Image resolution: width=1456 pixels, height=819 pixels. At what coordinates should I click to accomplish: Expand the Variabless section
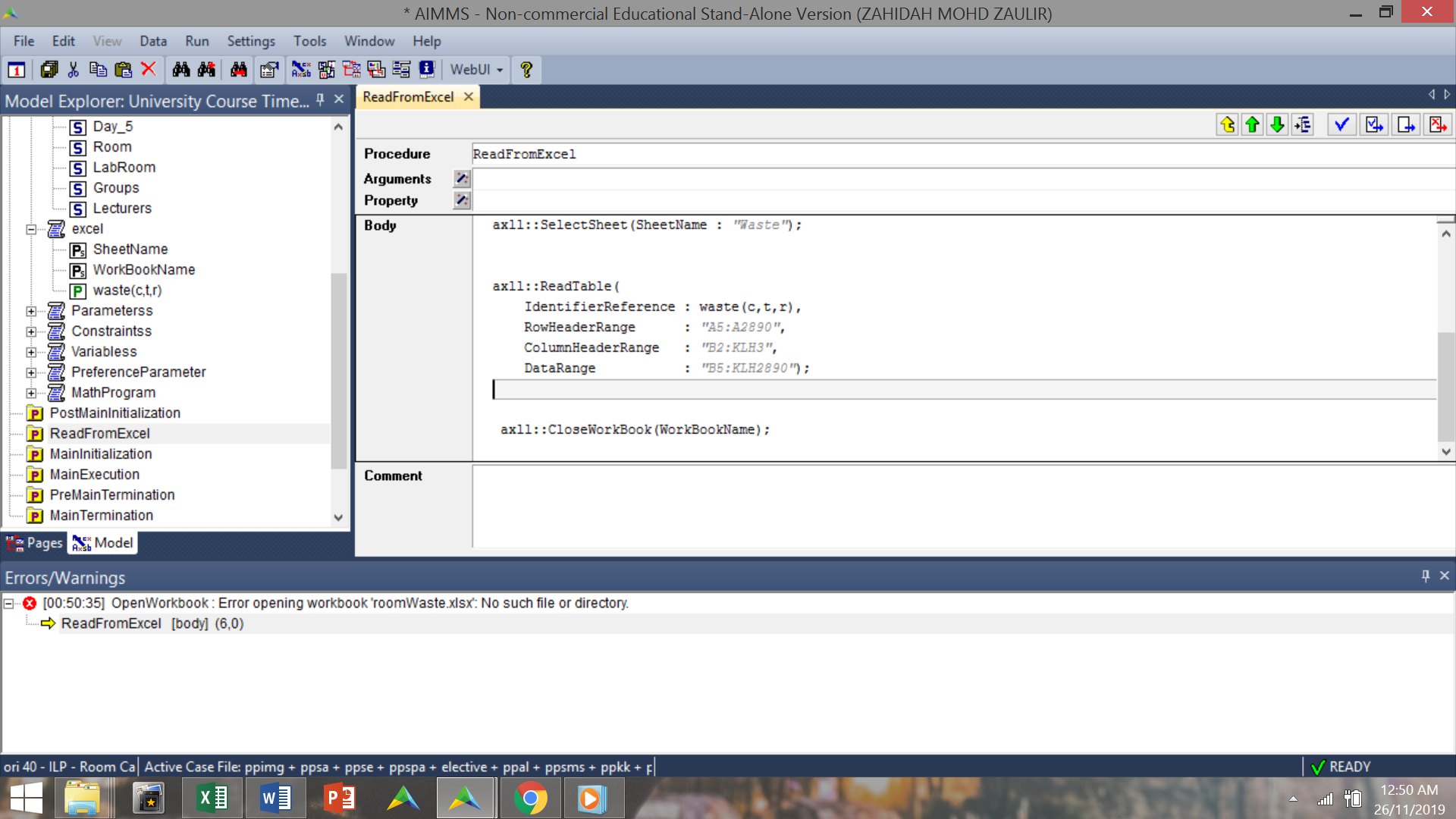point(31,352)
